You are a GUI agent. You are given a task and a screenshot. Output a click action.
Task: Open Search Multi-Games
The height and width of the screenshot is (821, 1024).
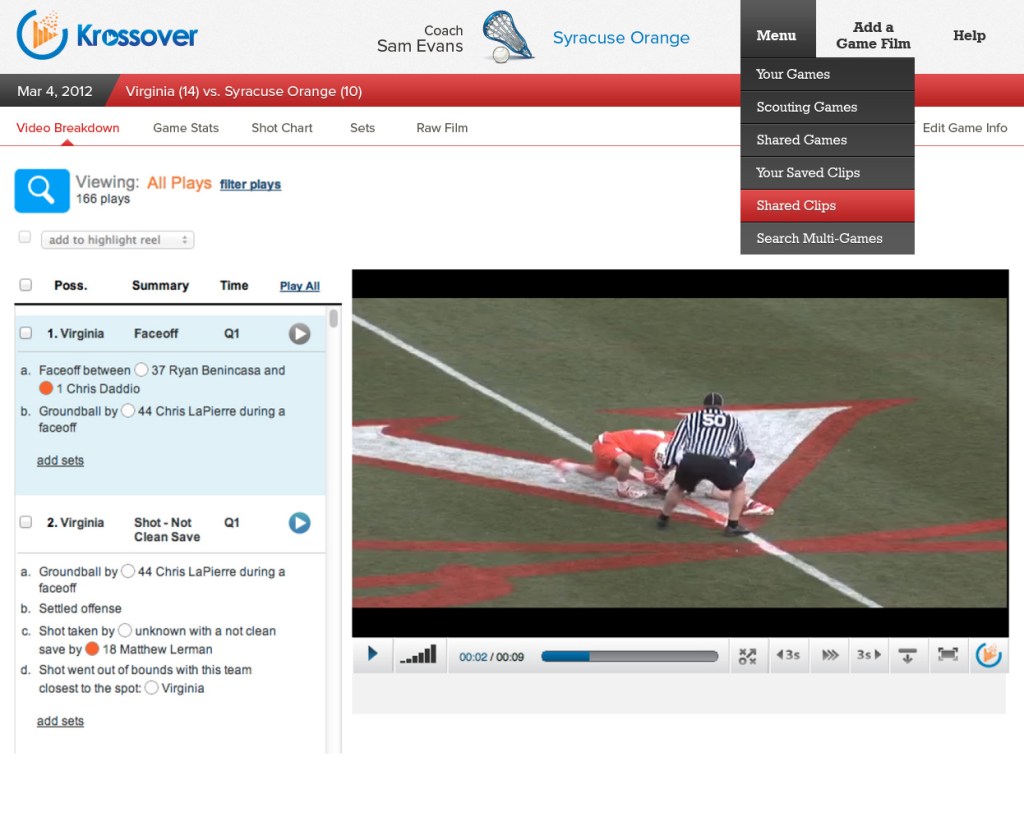pos(827,238)
